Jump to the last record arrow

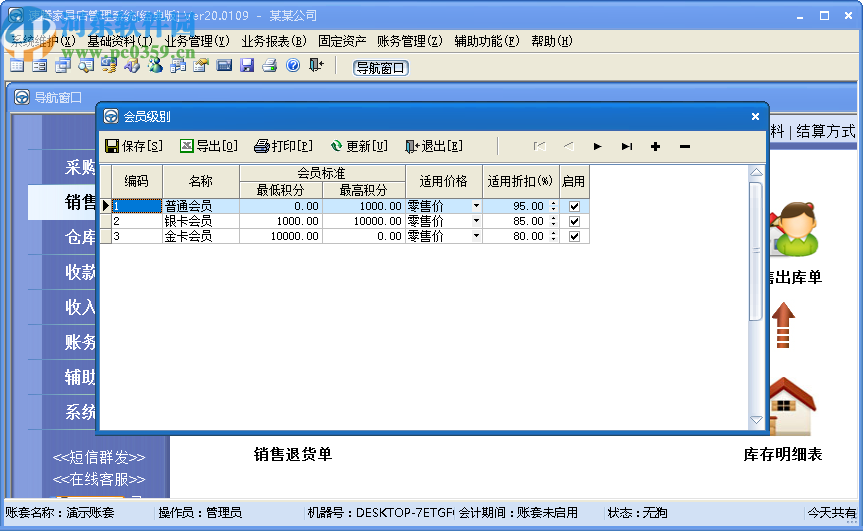pyautogui.click(x=626, y=146)
